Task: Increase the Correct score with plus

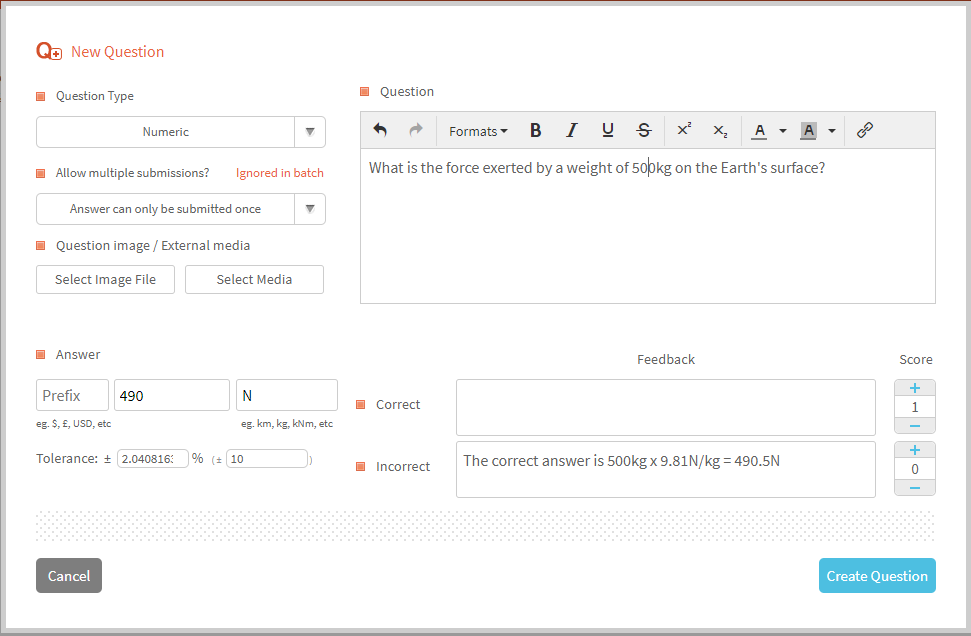Action: [x=915, y=388]
